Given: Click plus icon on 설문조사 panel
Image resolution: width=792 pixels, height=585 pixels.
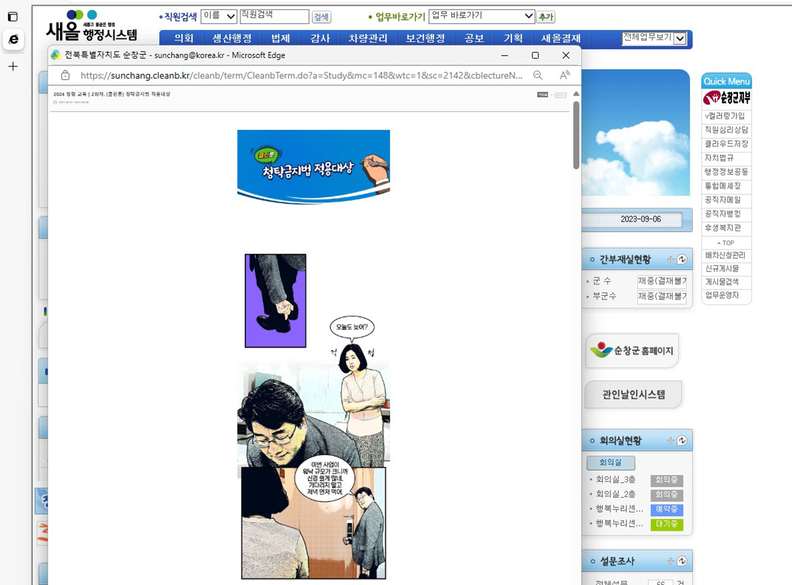Looking at the screenshot, I should (671, 561).
